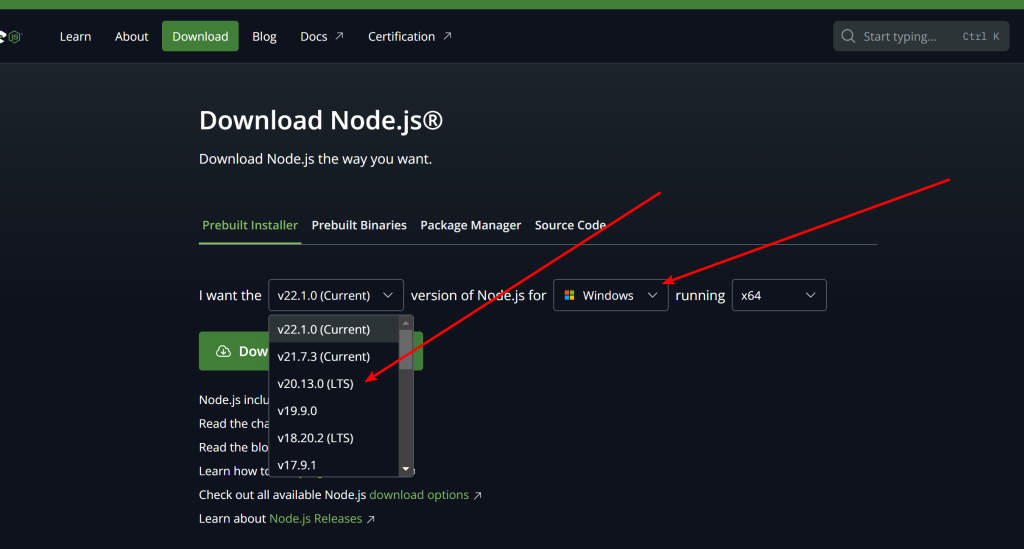Click the cloud download icon on green button

click(x=221, y=351)
